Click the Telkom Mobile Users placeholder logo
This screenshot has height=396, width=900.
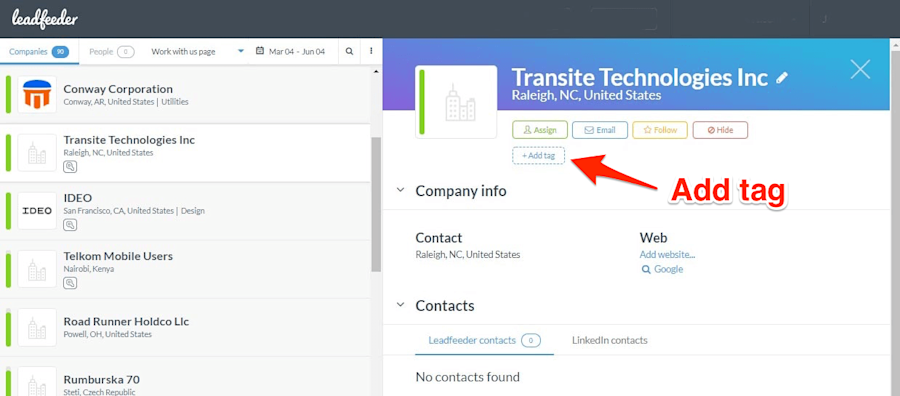coord(37,269)
